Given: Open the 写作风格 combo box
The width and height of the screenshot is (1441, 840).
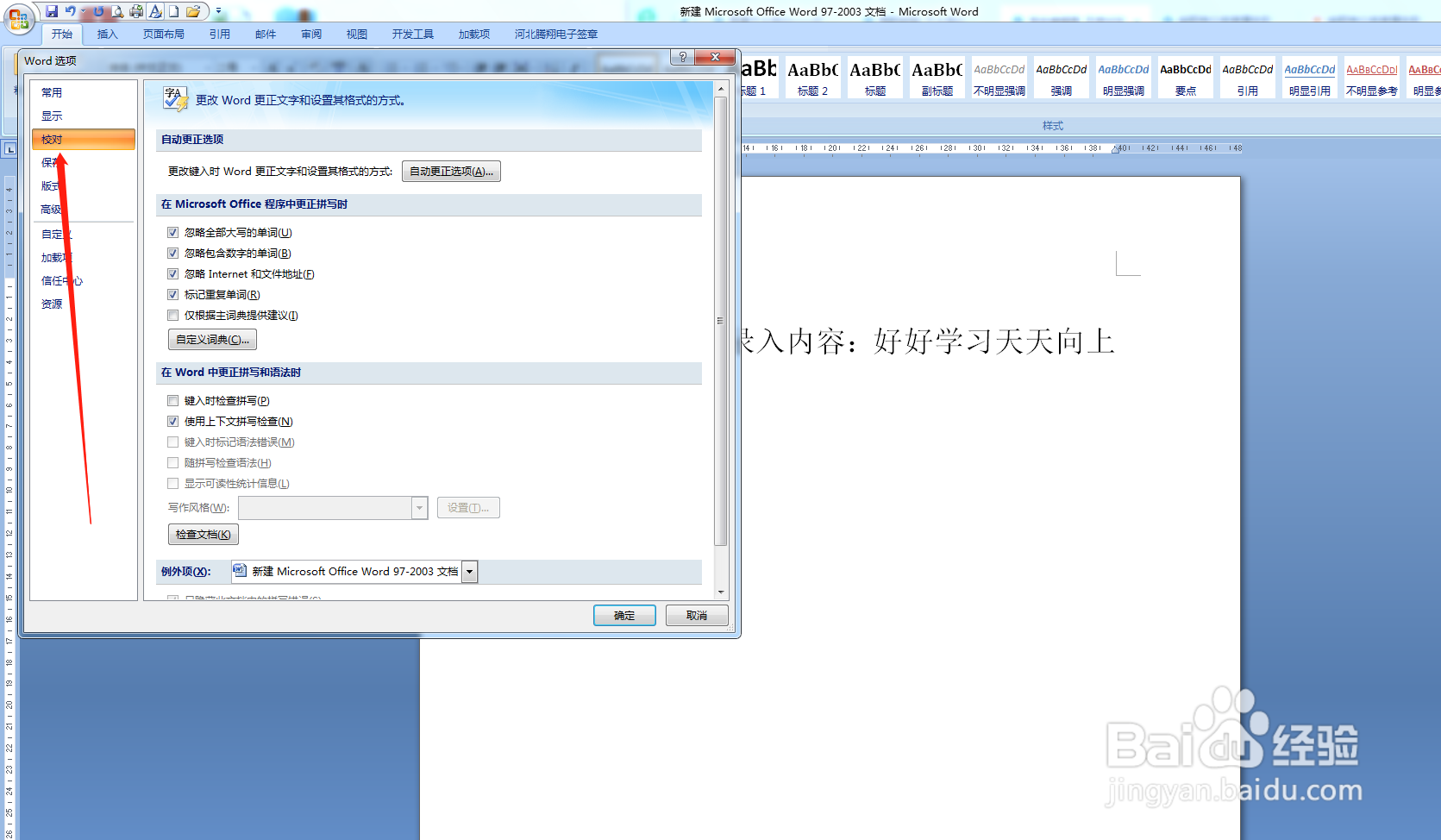Looking at the screenshot, I should pos(333,508).
